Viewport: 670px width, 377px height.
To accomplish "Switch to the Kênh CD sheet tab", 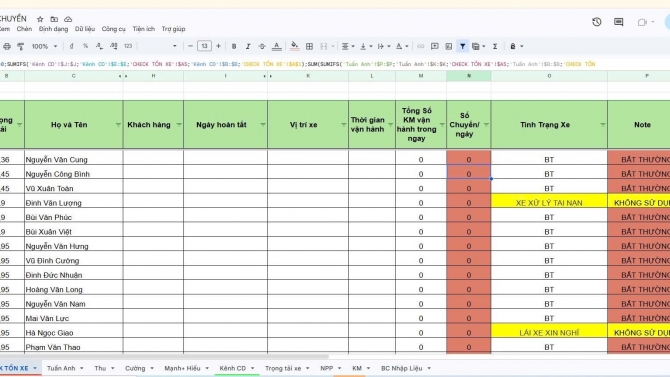I will (x=233, y=368).
